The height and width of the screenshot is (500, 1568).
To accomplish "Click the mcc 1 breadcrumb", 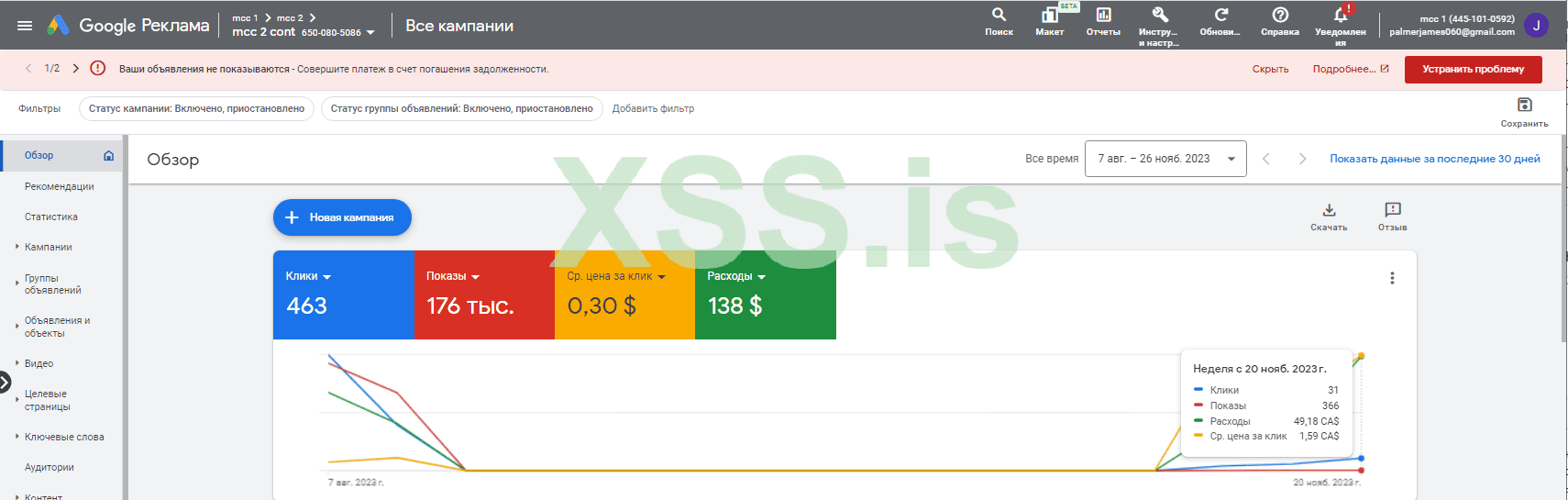I will pyautogui.click(x=245, y=17).
